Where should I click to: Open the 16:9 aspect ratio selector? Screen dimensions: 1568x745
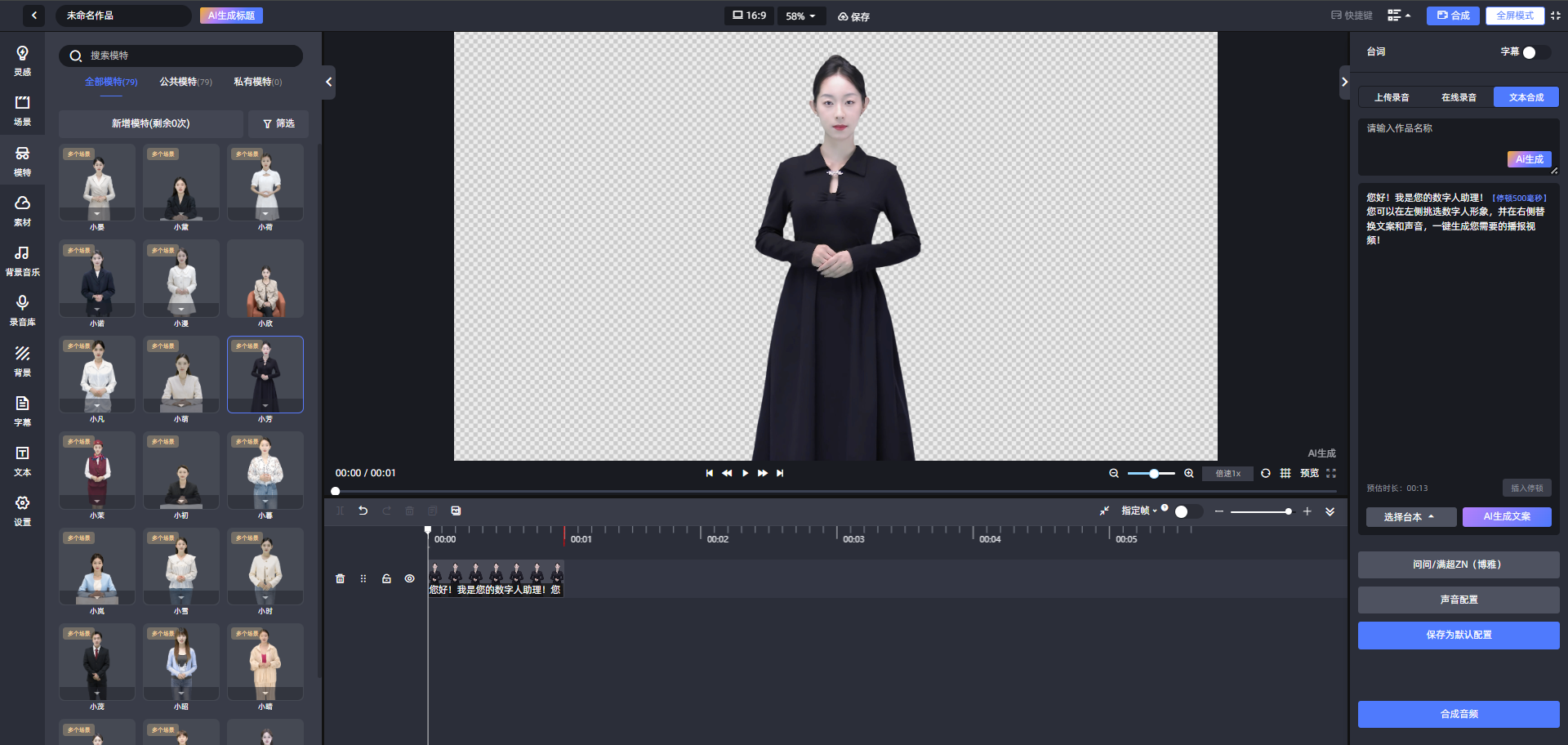click(x=749, y=16)
